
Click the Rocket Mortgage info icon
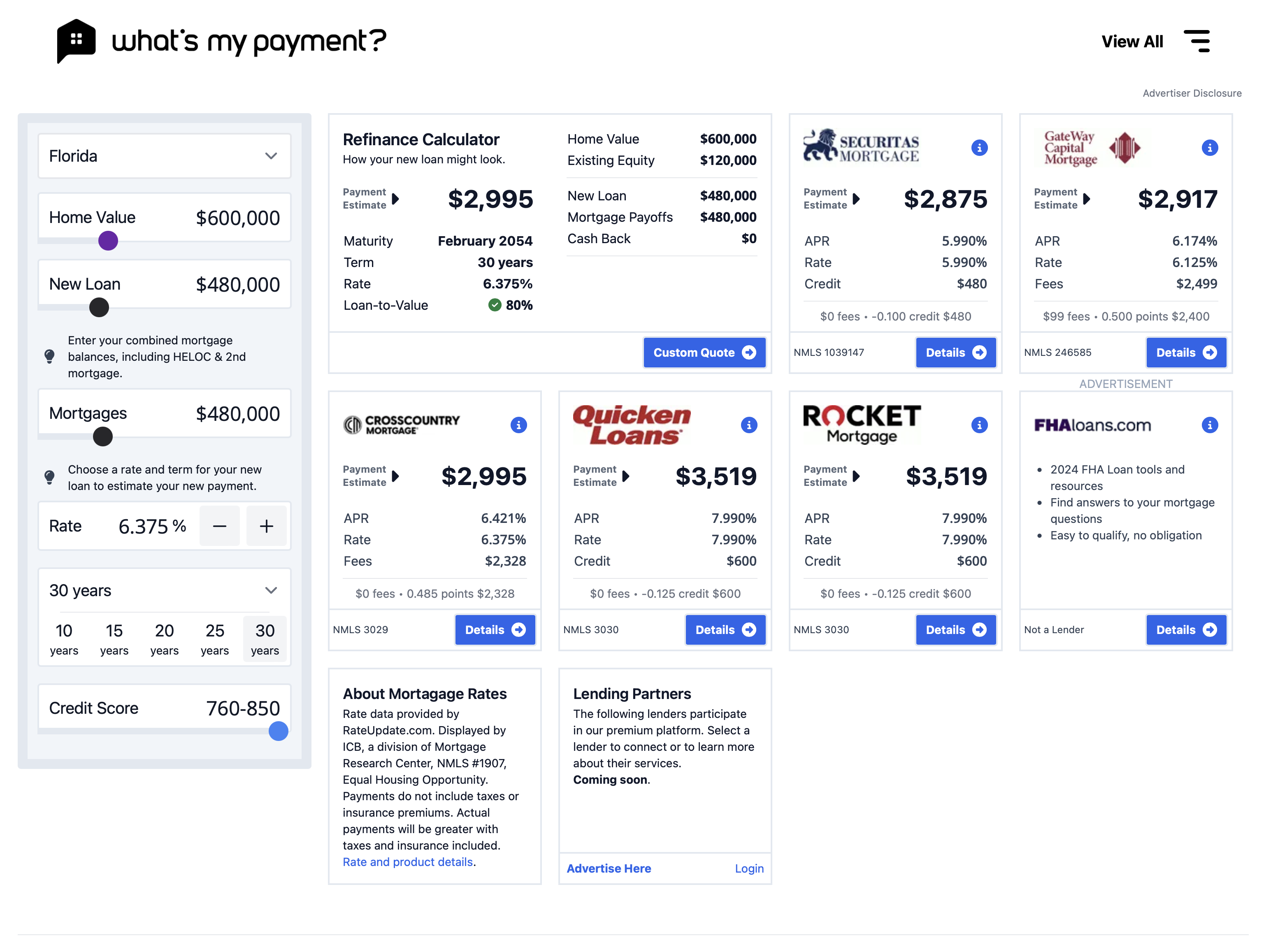979,425
